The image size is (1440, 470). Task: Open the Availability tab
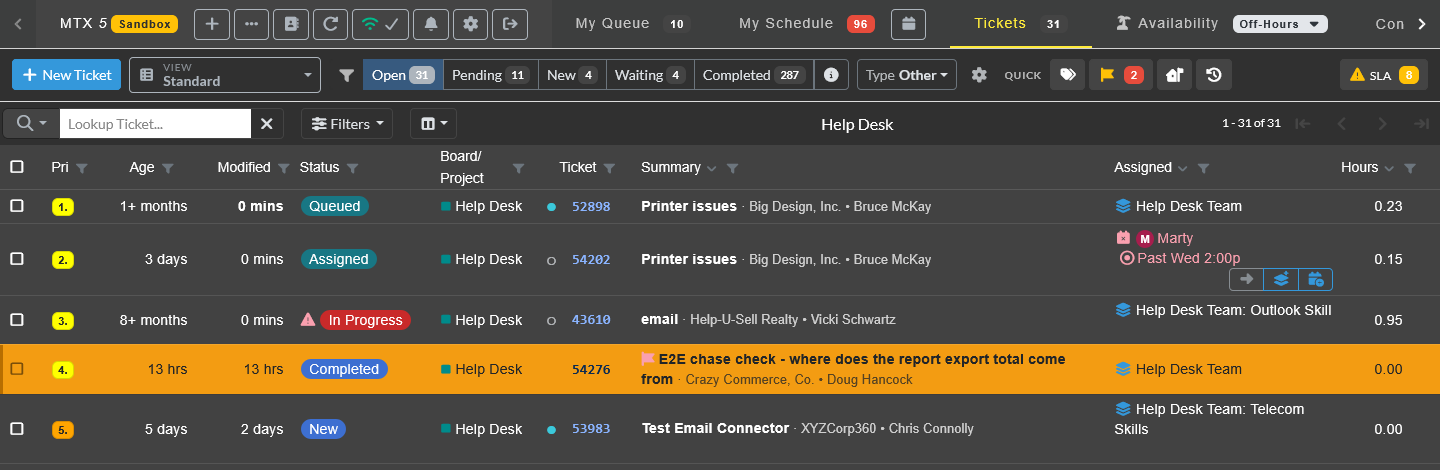[x=1167, y=23]
